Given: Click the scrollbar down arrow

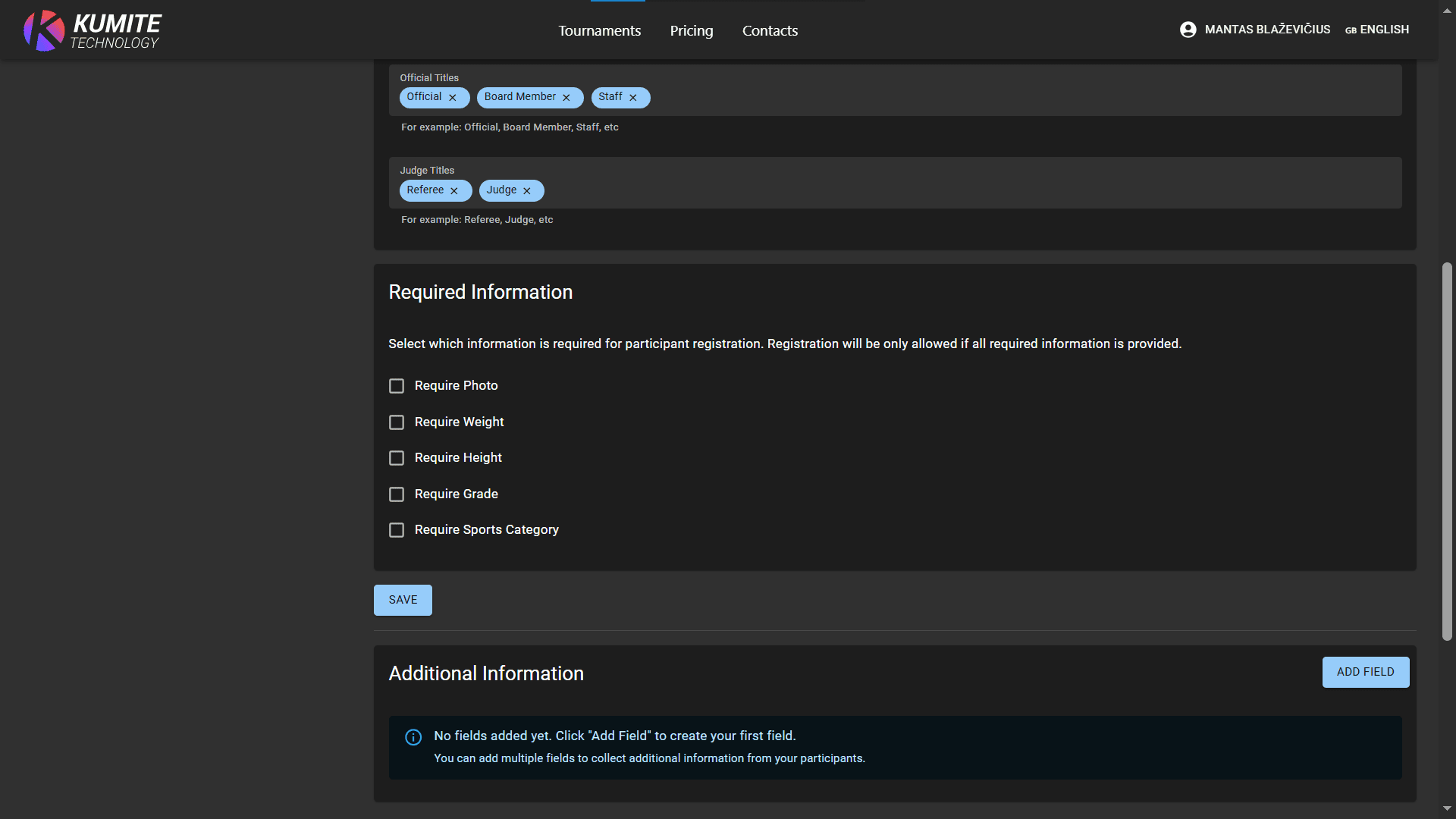Looking at the screenshot, I should 1447,808.
